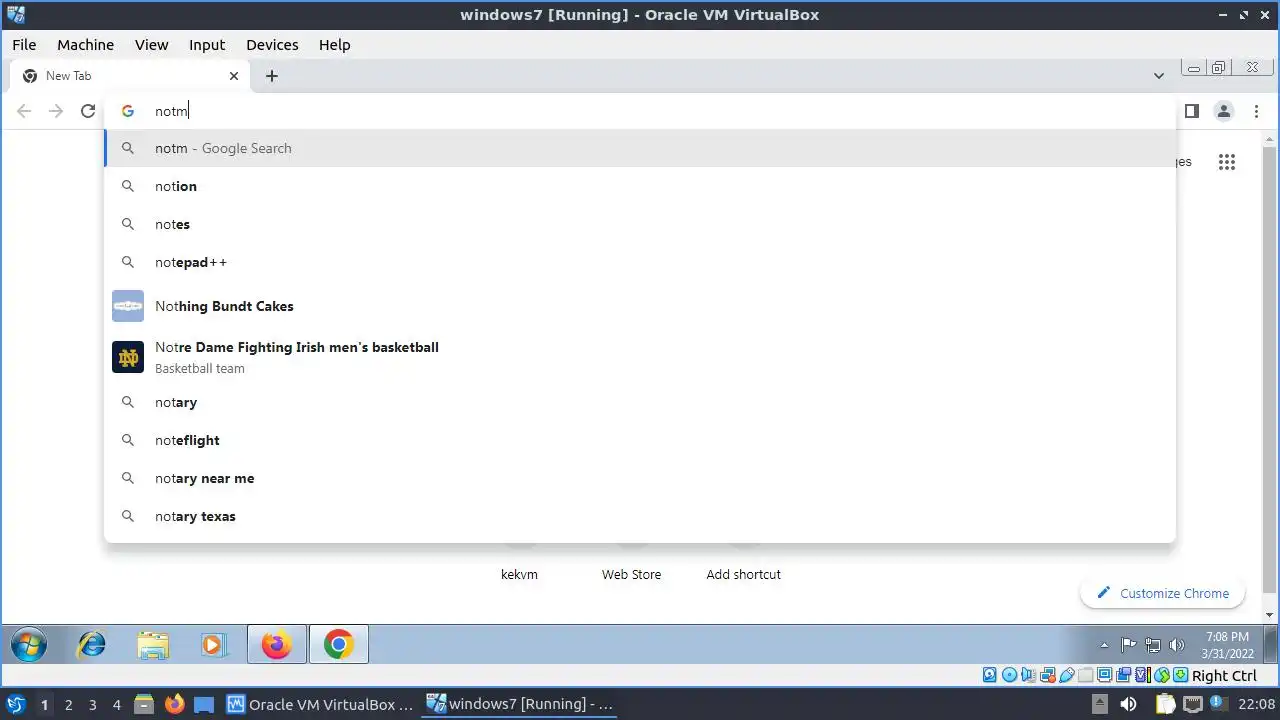This screenshot has height=720, width=1280.
Task: Close the New Tab tab
Action: tap(234, 75)
